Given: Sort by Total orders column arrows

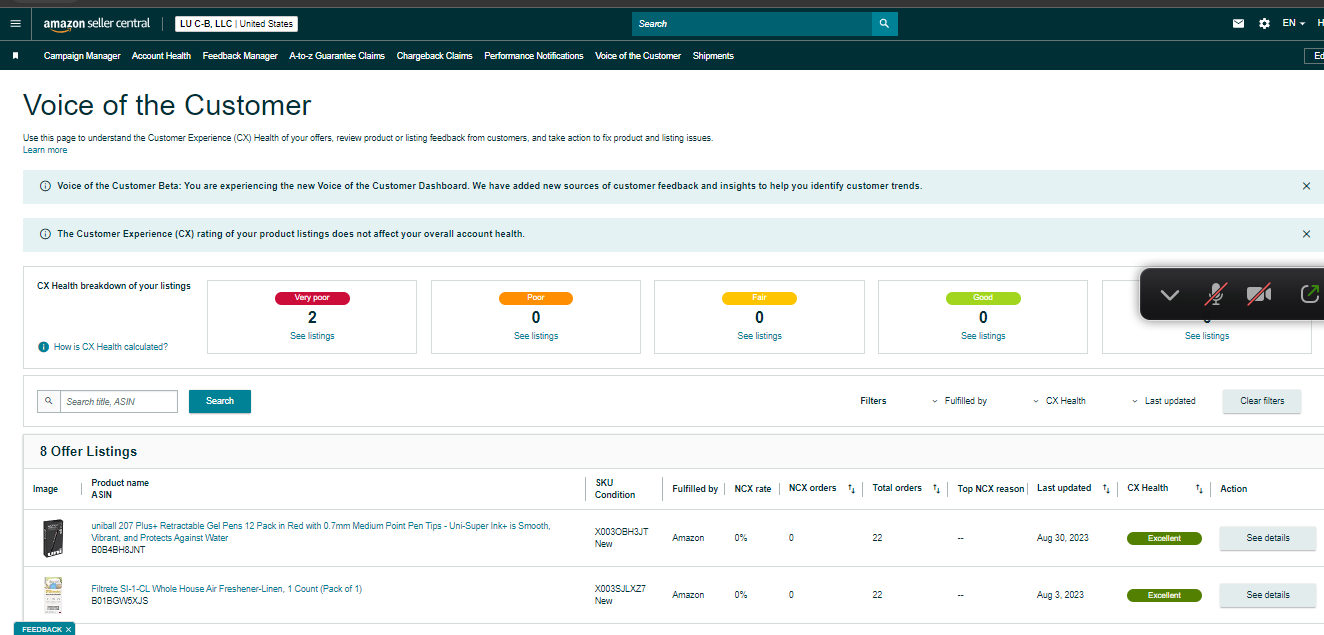Looking at the screenshot, I should [x=936, y=489].
